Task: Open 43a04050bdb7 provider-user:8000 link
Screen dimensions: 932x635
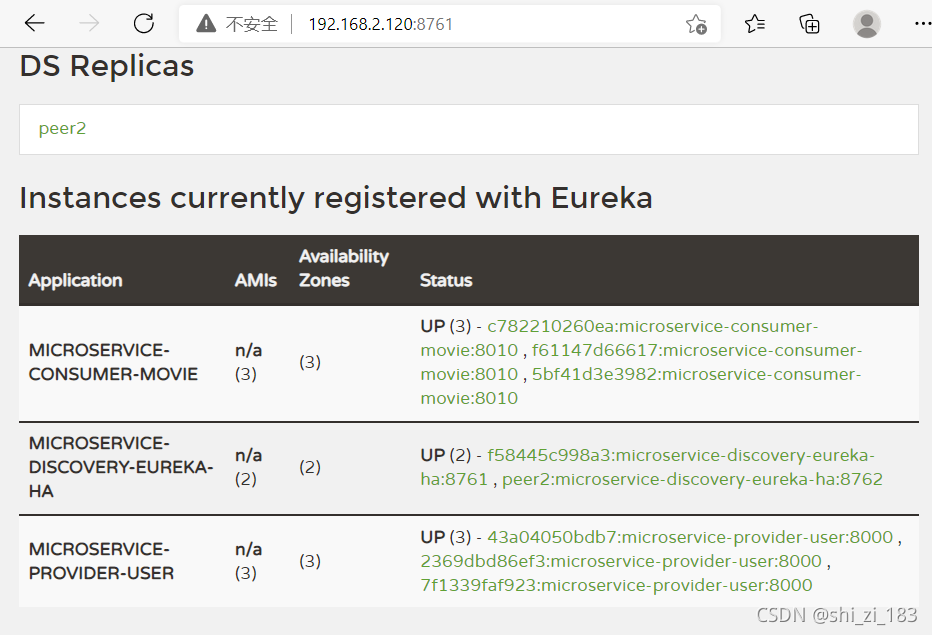Action: (690, 537)
